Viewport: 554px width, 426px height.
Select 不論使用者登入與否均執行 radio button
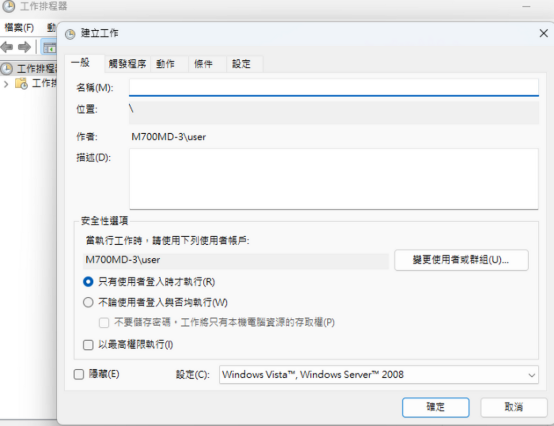(x=88, y=302)
